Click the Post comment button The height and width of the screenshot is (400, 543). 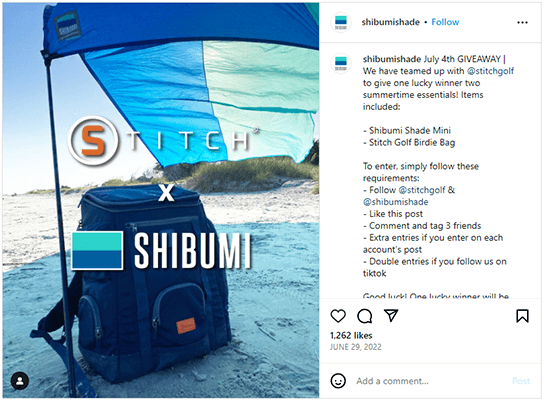[521, 381]
